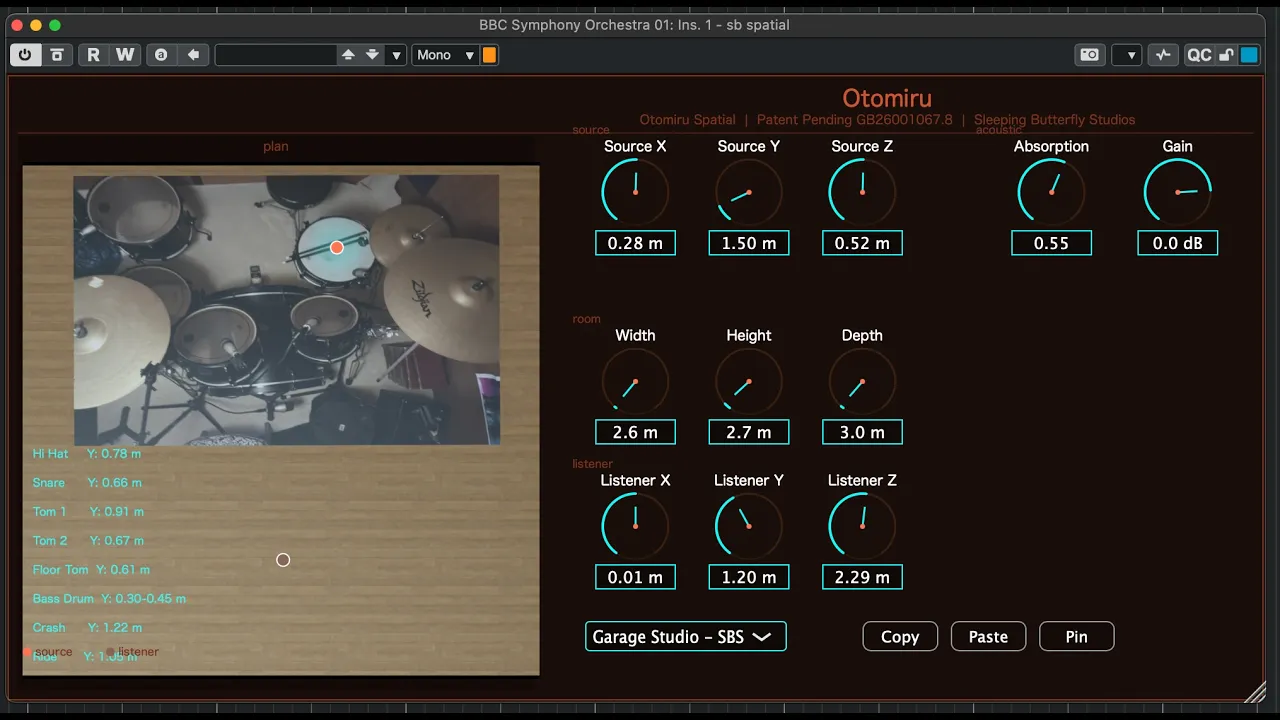Adjust the Absorption knob
The image size is (1280, 720).
coord(1051,191)
